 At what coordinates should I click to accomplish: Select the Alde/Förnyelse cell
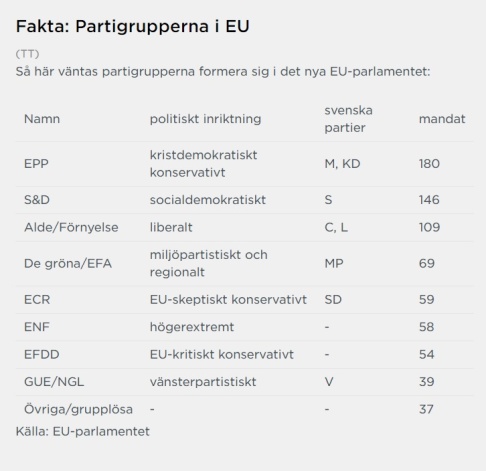[71, 227]
